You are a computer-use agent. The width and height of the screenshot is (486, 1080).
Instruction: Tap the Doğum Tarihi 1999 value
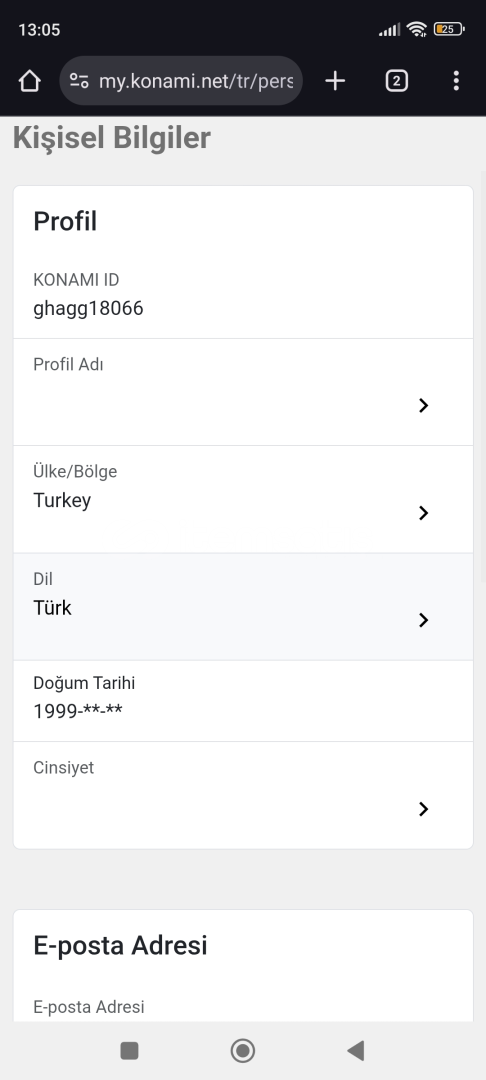78,710
